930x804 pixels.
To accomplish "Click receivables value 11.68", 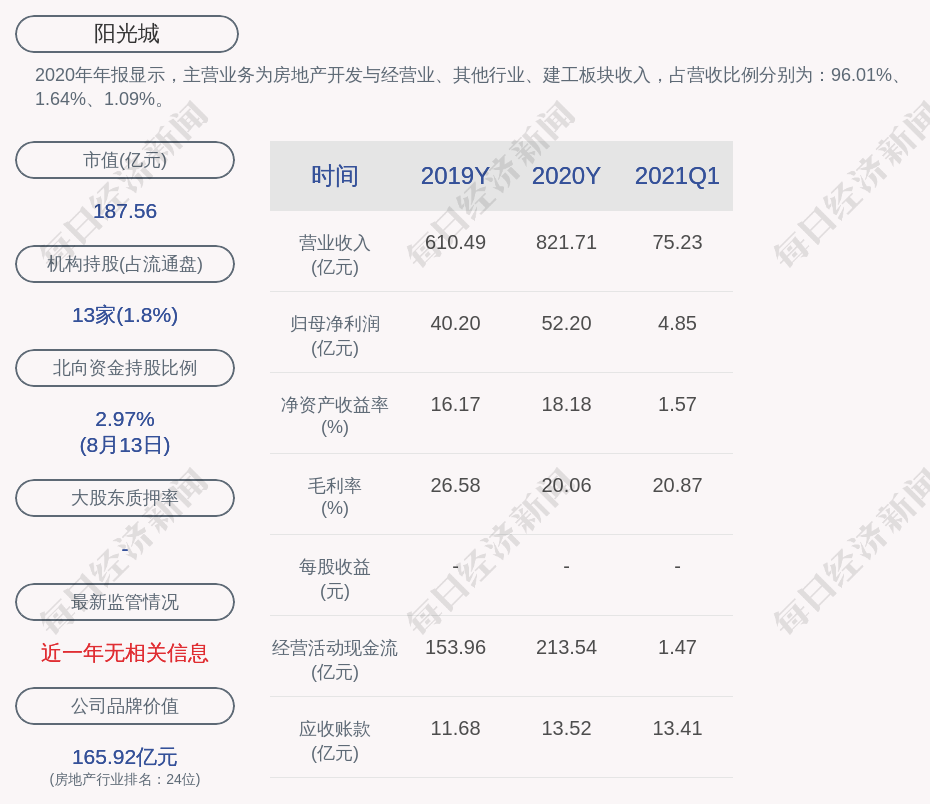I will click(455, 728).
